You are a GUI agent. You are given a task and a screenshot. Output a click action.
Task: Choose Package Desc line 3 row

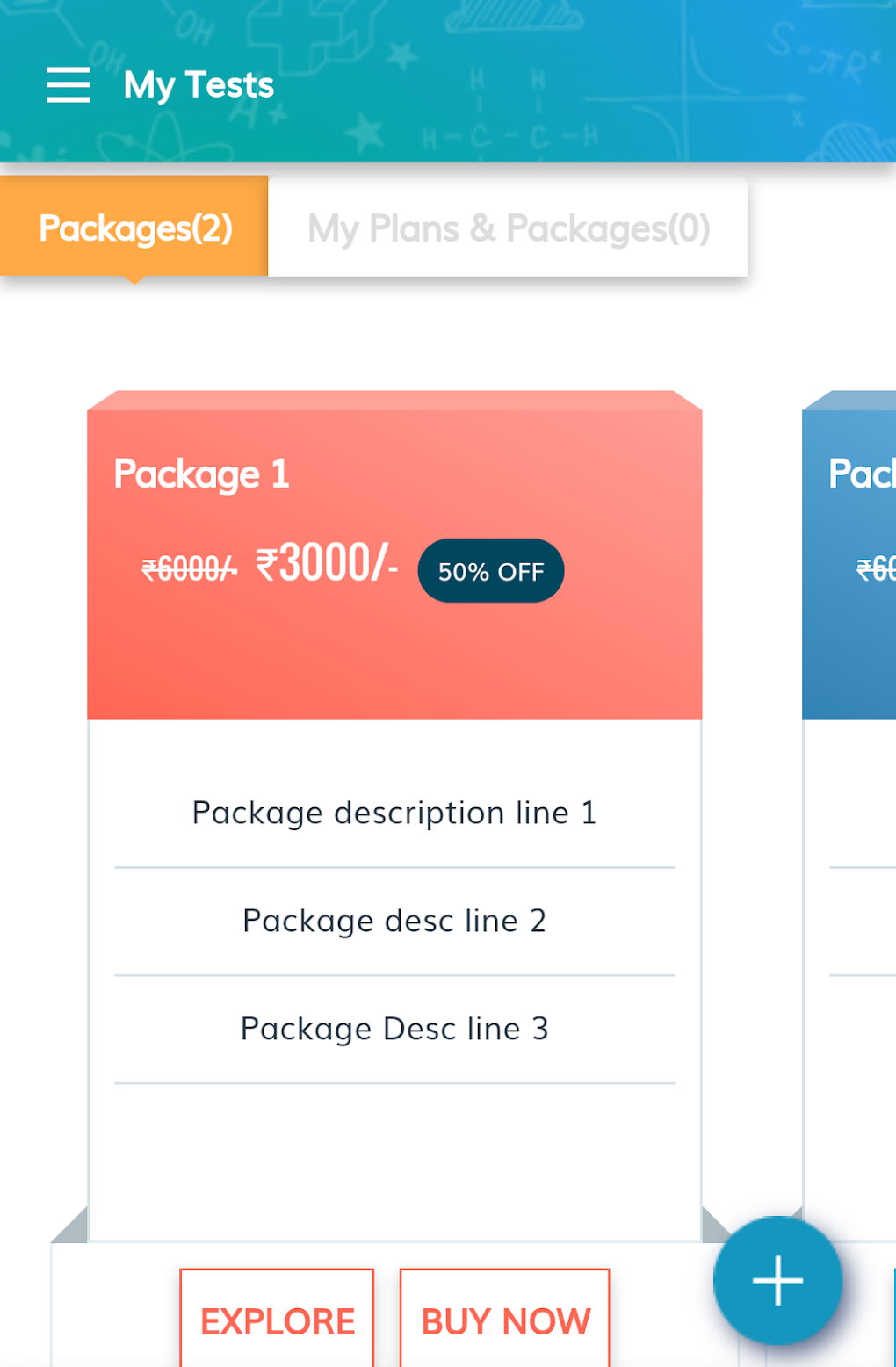pos(394,1029)
